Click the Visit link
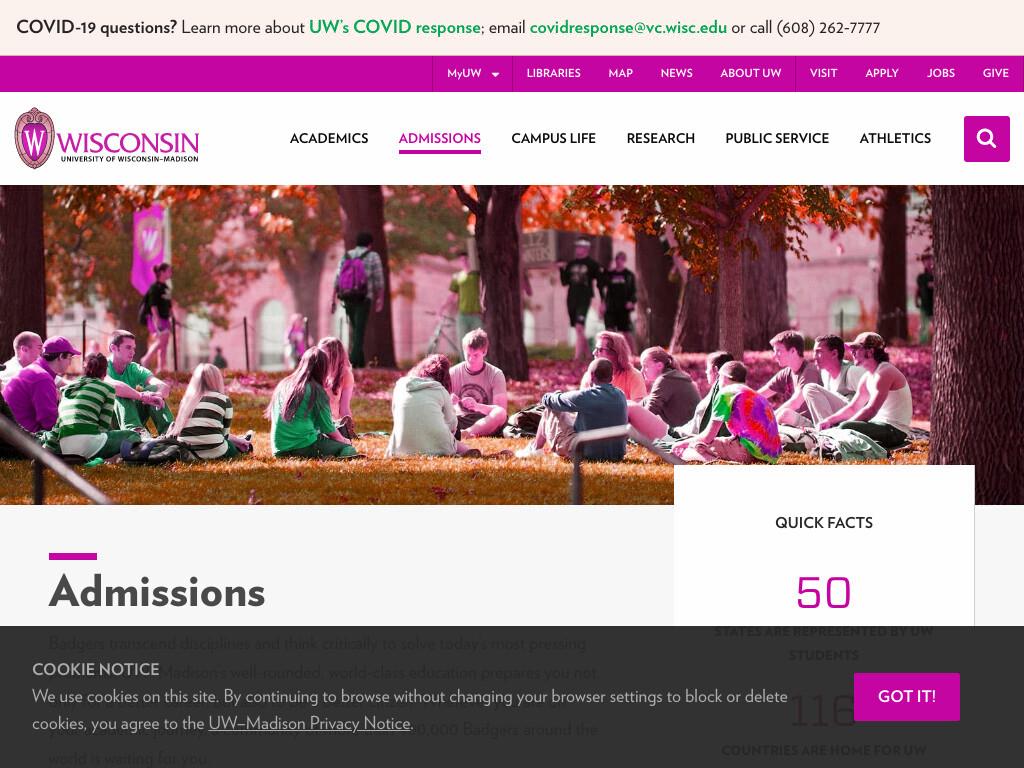 823,73
